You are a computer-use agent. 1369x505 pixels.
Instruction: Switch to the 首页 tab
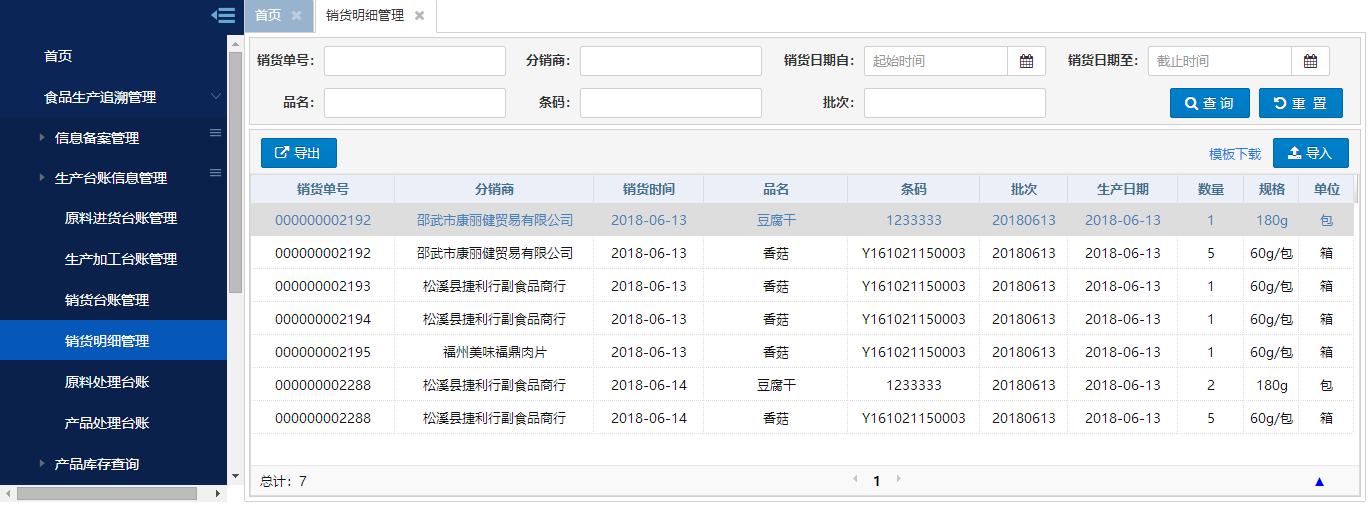[x=268, y=15]
